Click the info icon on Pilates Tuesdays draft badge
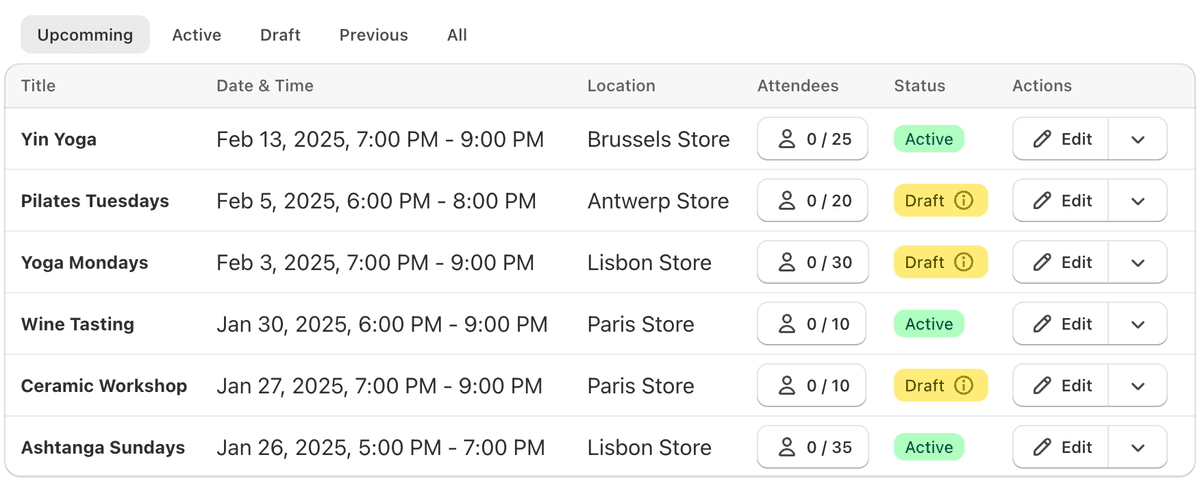This screenshot has height=484, width=1200. [964, 201]
